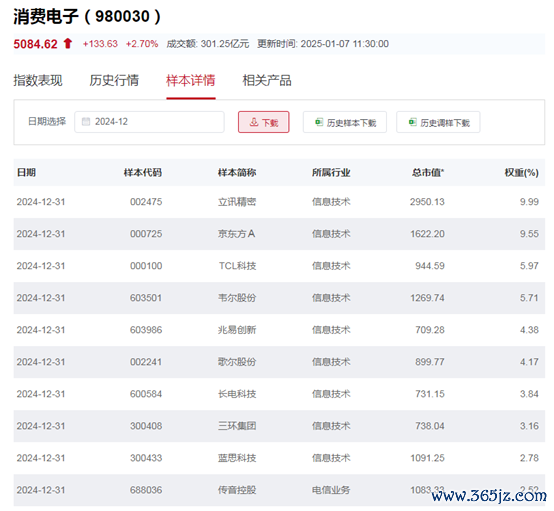Select the 样本详情 tab
The image size is (554, 511).
191,81
